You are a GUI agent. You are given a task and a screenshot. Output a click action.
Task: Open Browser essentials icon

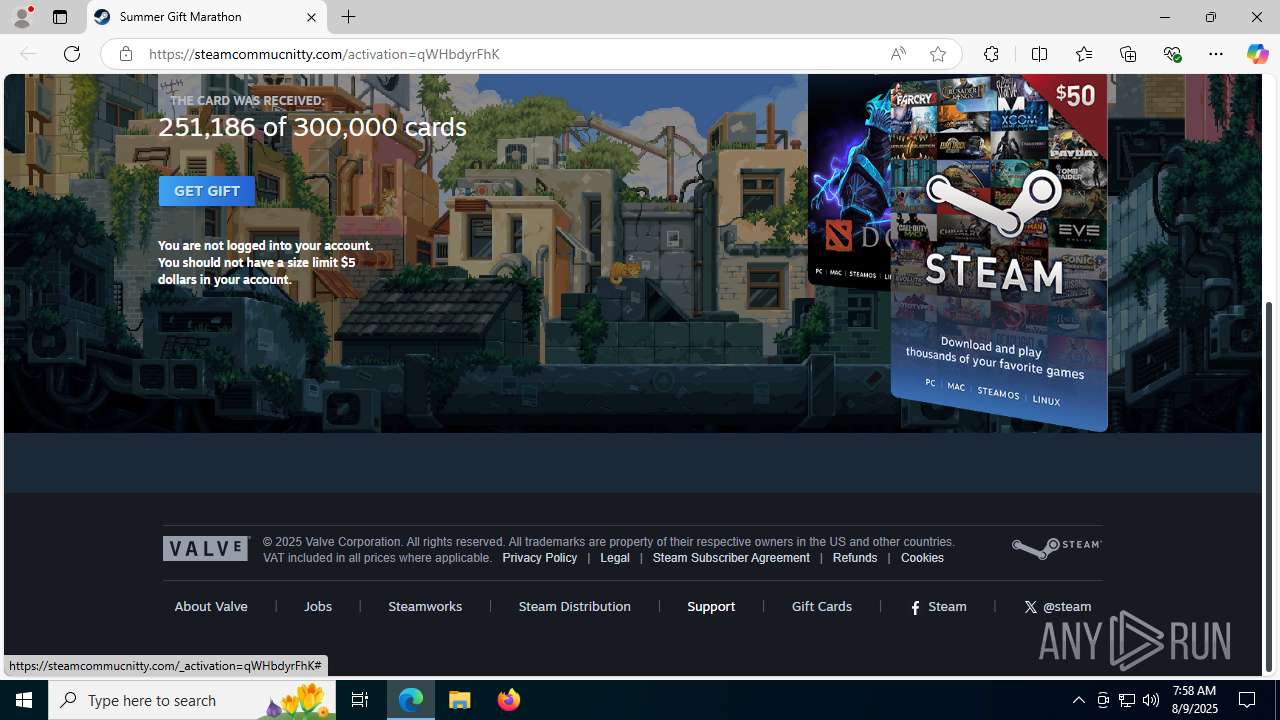click(1172, 54)
